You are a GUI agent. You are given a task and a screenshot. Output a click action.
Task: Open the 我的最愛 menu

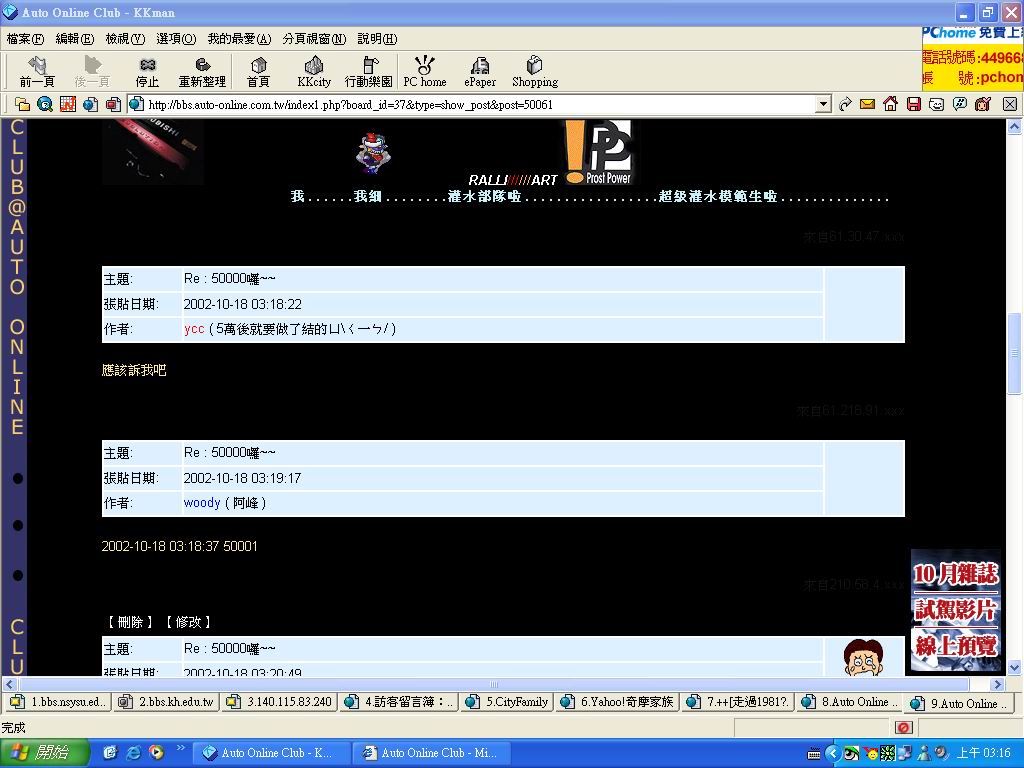click(x=239, y=39)
